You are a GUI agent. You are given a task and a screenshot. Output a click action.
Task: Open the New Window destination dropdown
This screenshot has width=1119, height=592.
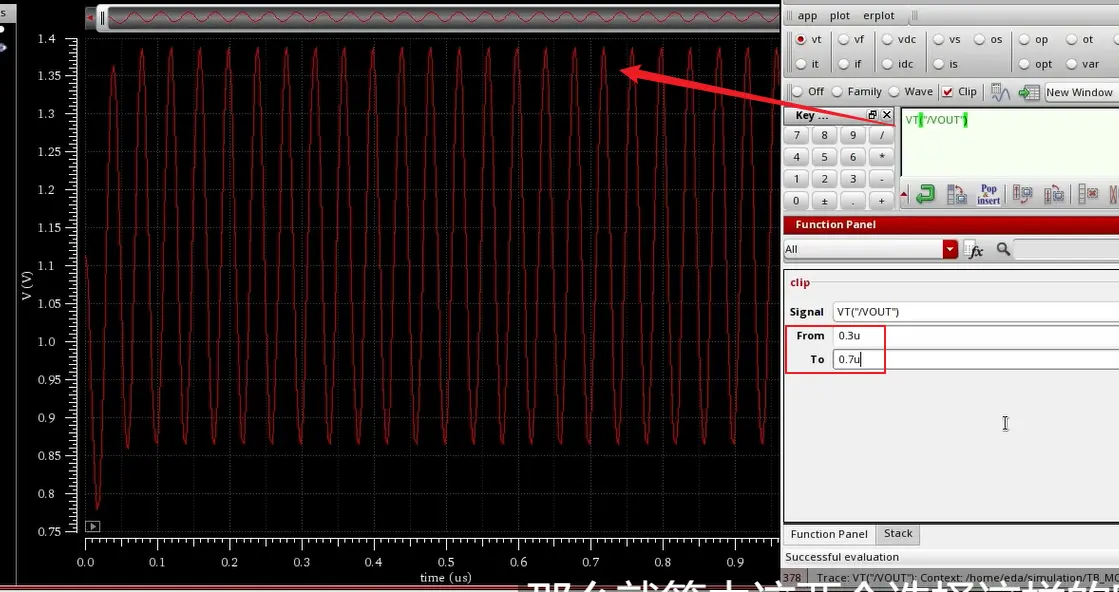1081,92
